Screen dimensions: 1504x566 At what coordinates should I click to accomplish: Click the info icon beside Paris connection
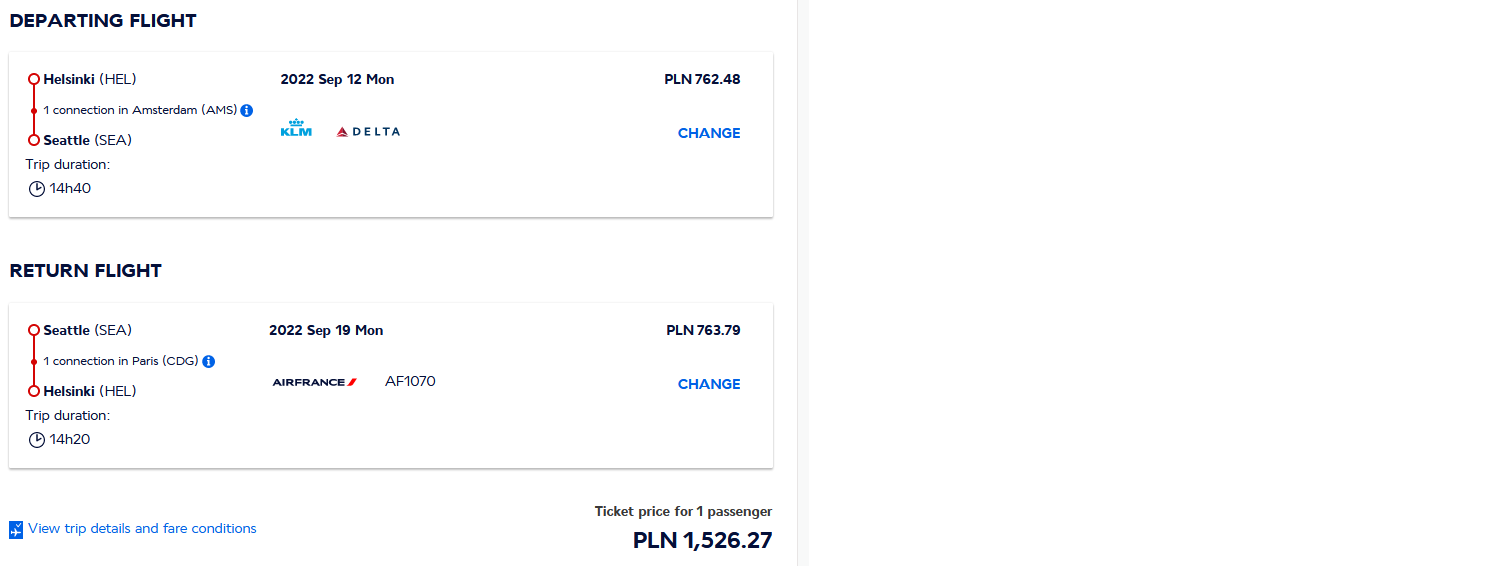click(209, 362)
